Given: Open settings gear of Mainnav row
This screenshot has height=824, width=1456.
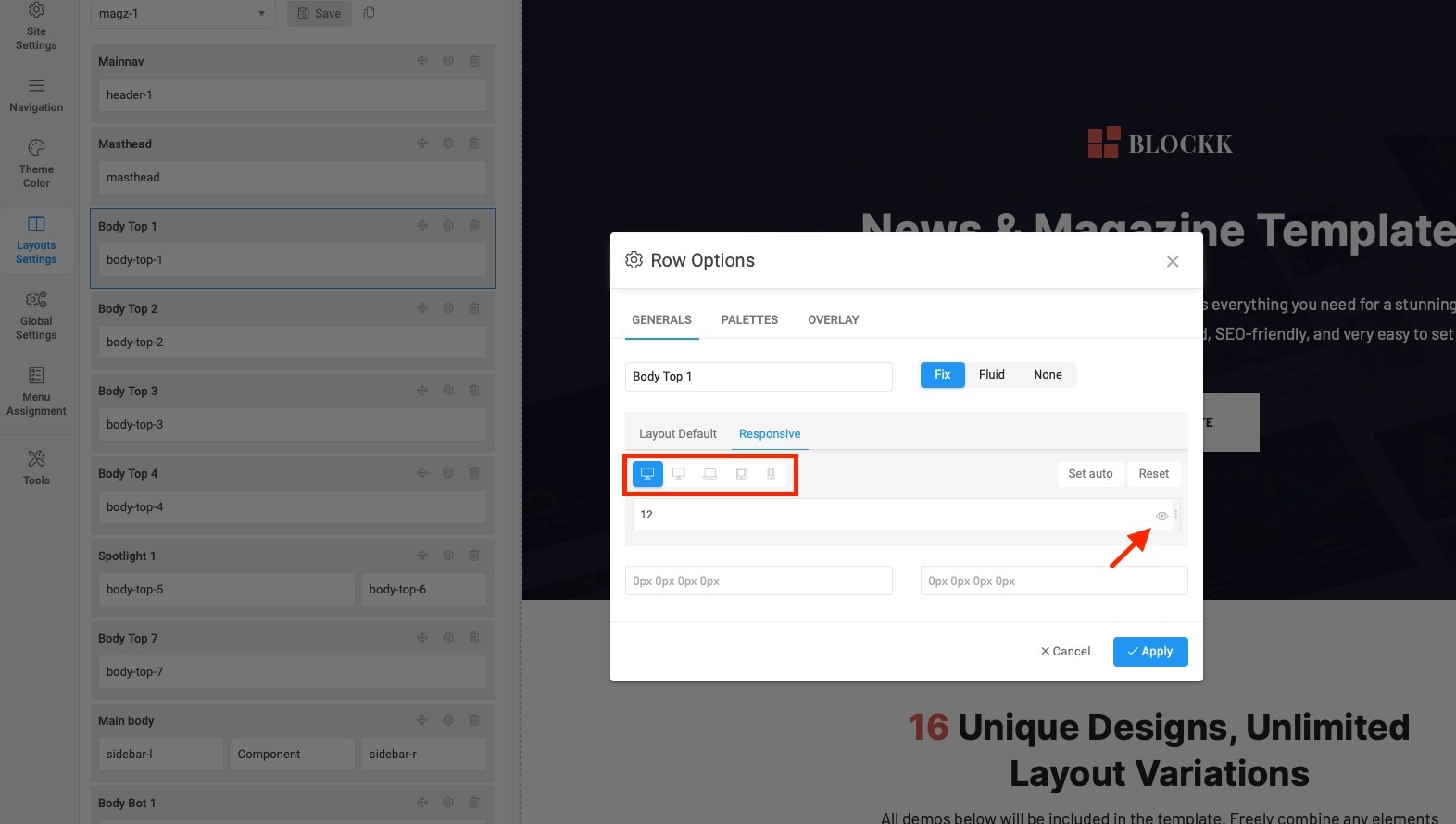Looking at the screenshot, I should (x=448, y=61).
